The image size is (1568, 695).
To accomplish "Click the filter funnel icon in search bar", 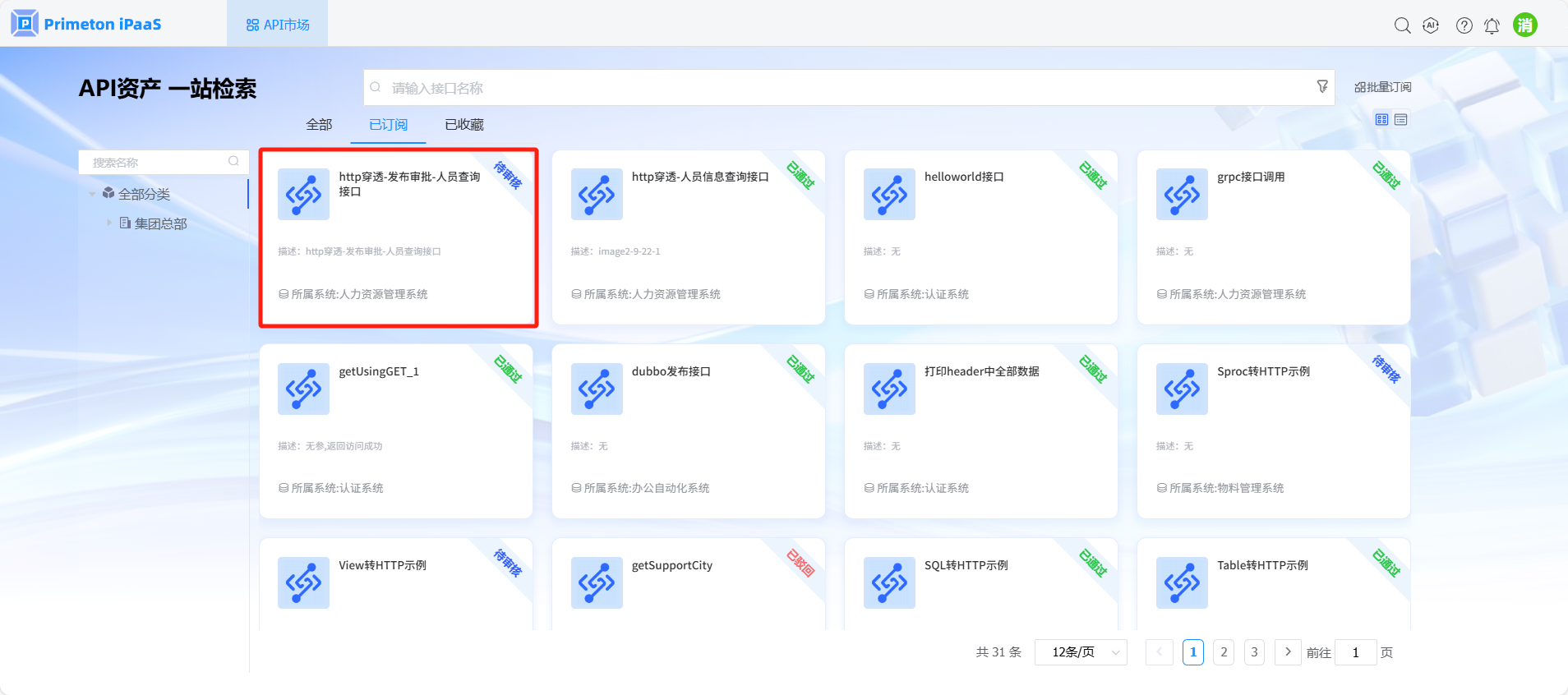I will point(1322,86).
